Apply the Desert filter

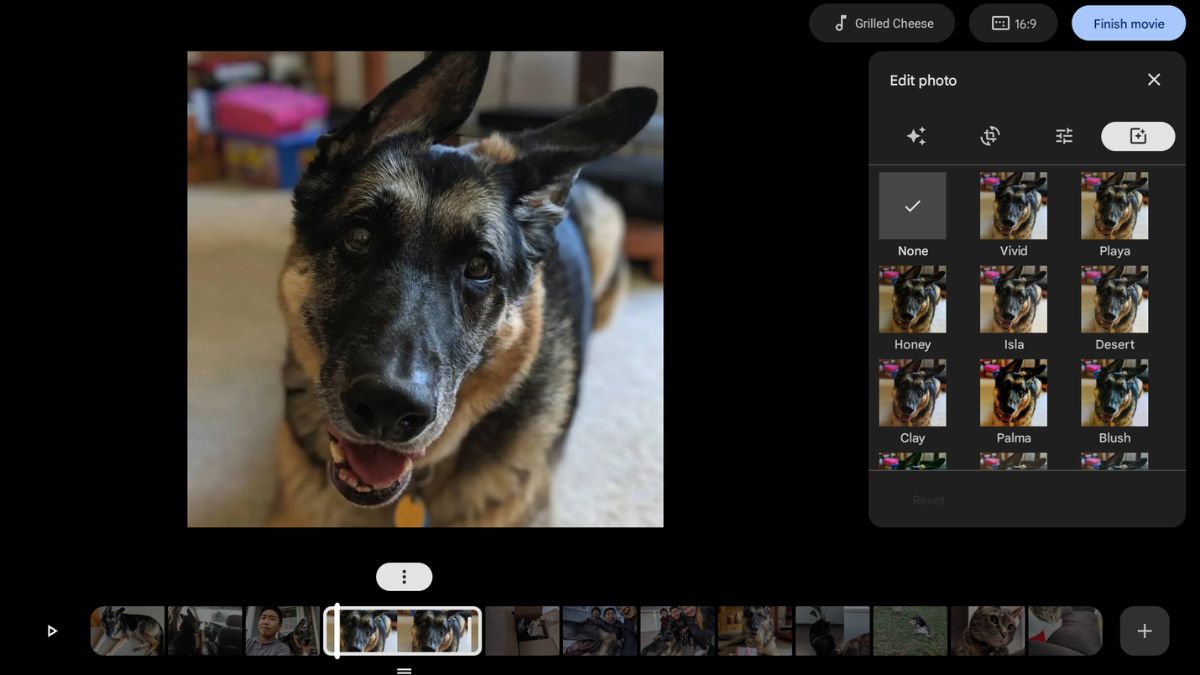(1114, 299)
